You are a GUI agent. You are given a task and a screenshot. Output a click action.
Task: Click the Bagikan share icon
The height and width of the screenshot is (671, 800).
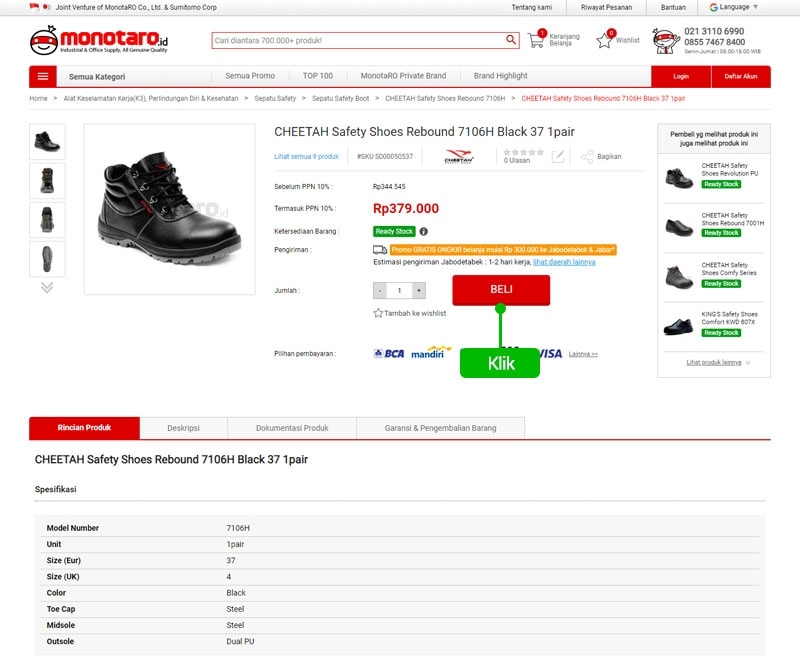[588, 157]
